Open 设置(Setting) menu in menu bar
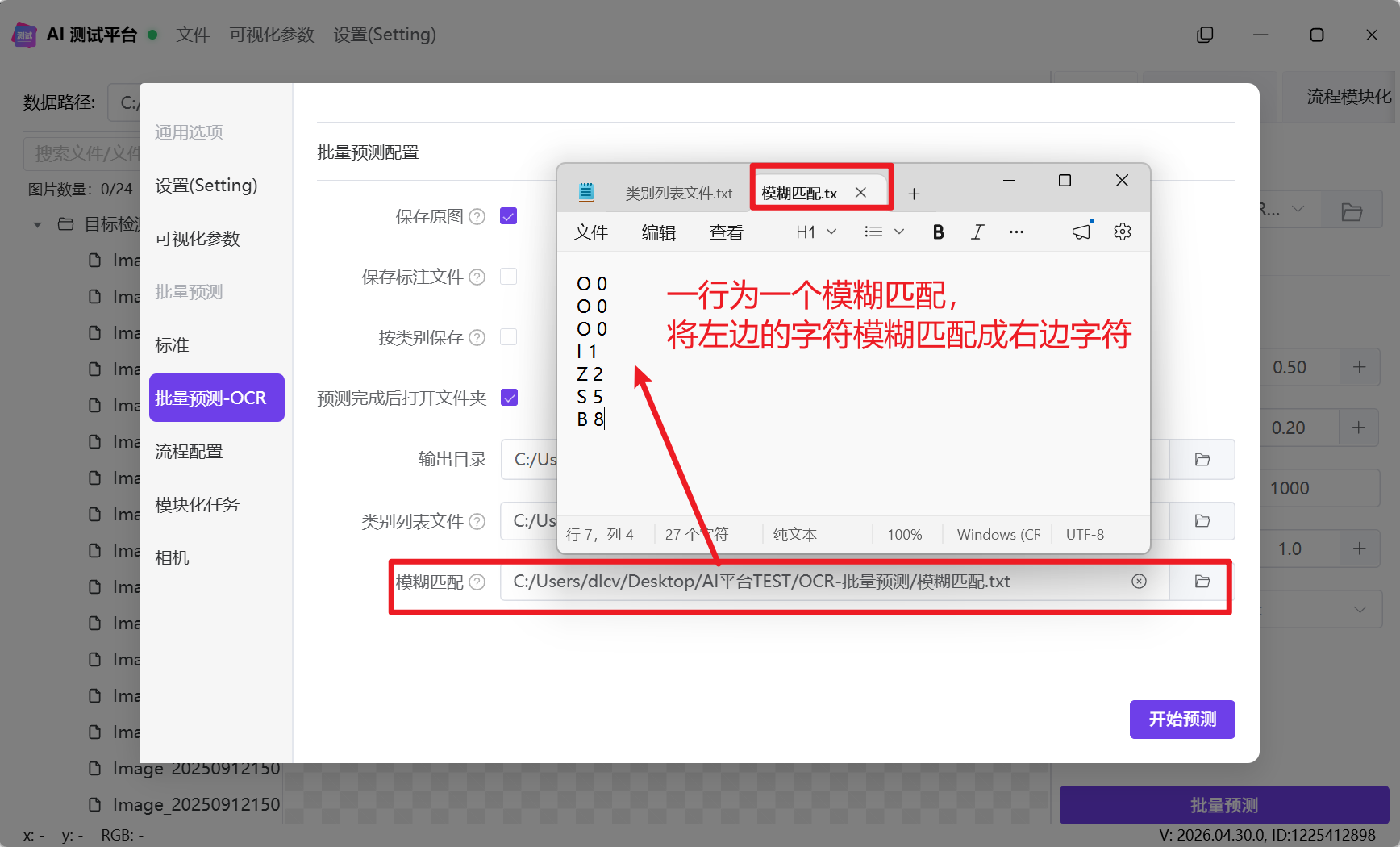 coord(385,35)
